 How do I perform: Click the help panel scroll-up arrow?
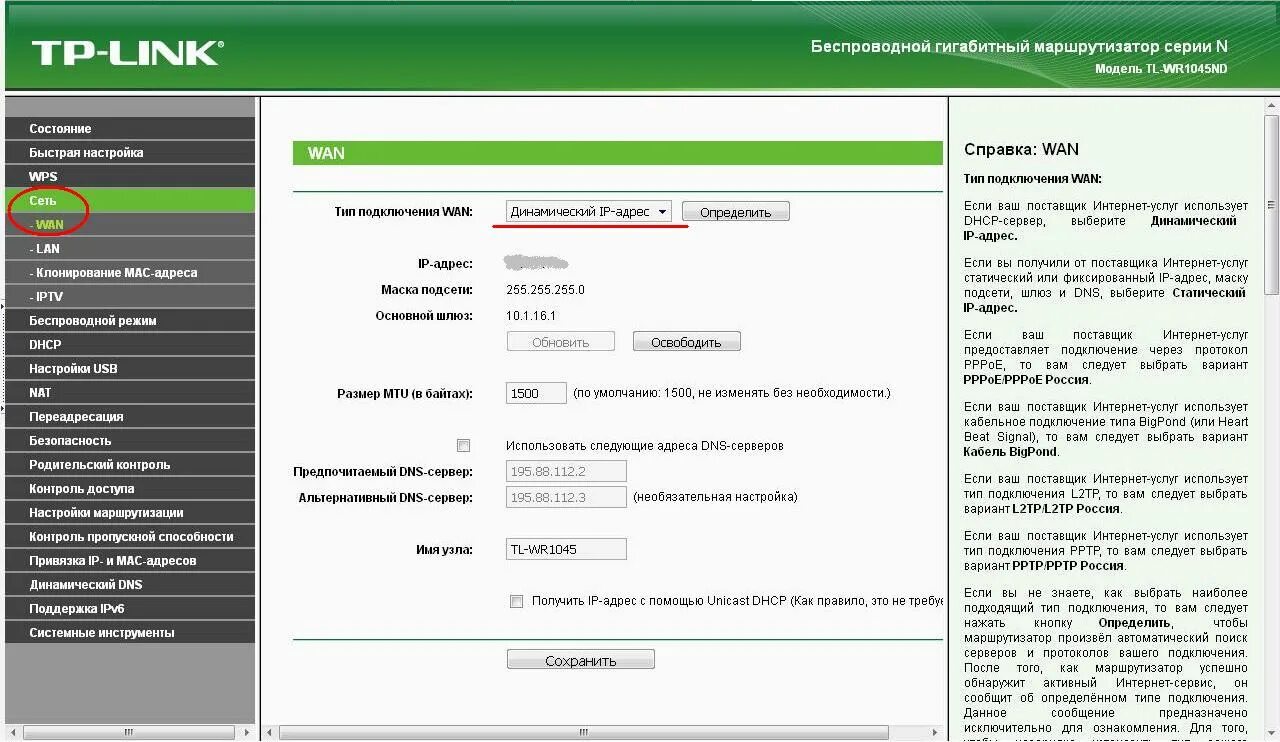tap(1272, 104)
